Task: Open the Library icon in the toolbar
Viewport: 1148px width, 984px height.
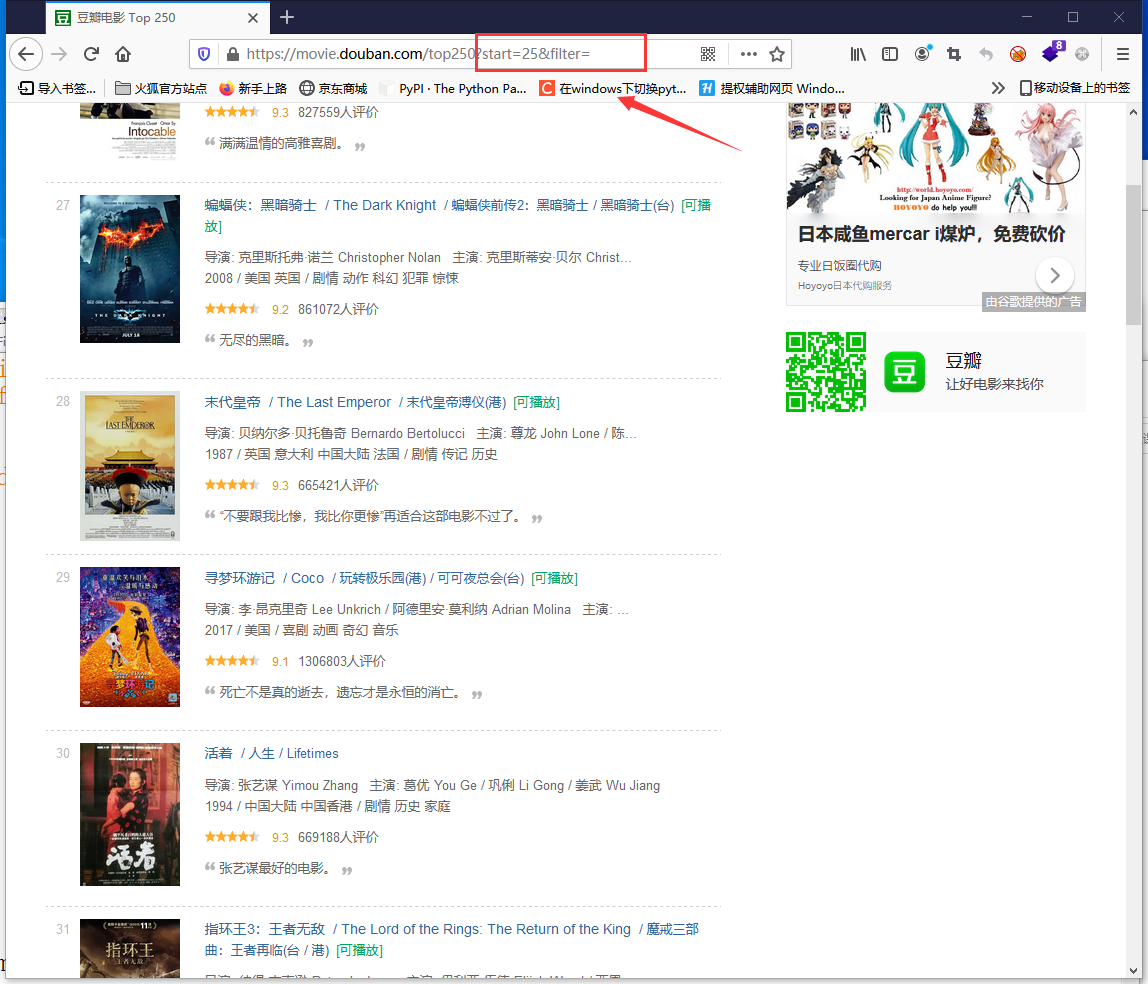Action: tap(858, 54)
